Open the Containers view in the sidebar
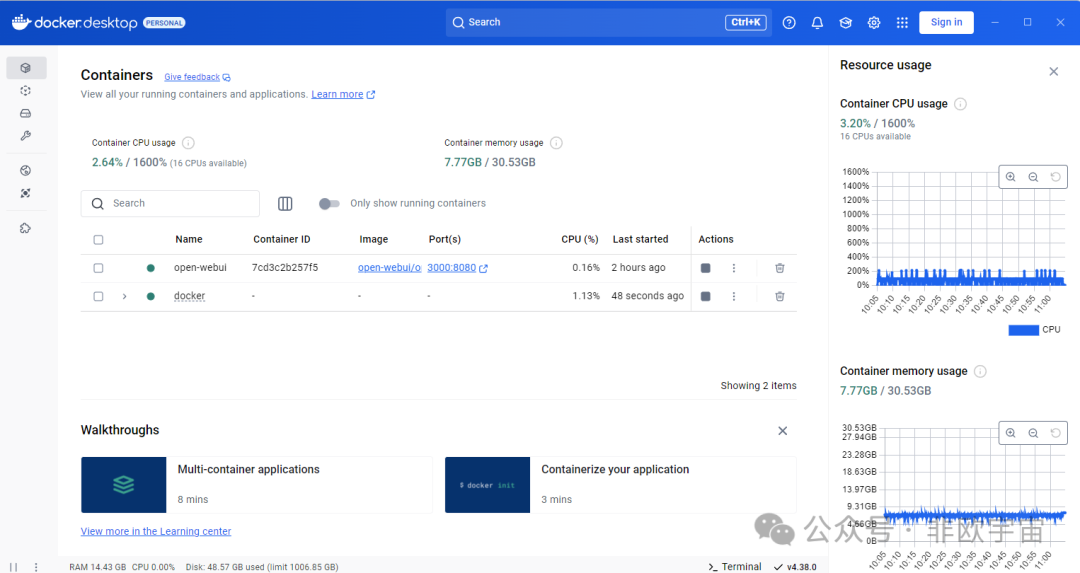 click(26, 67)
